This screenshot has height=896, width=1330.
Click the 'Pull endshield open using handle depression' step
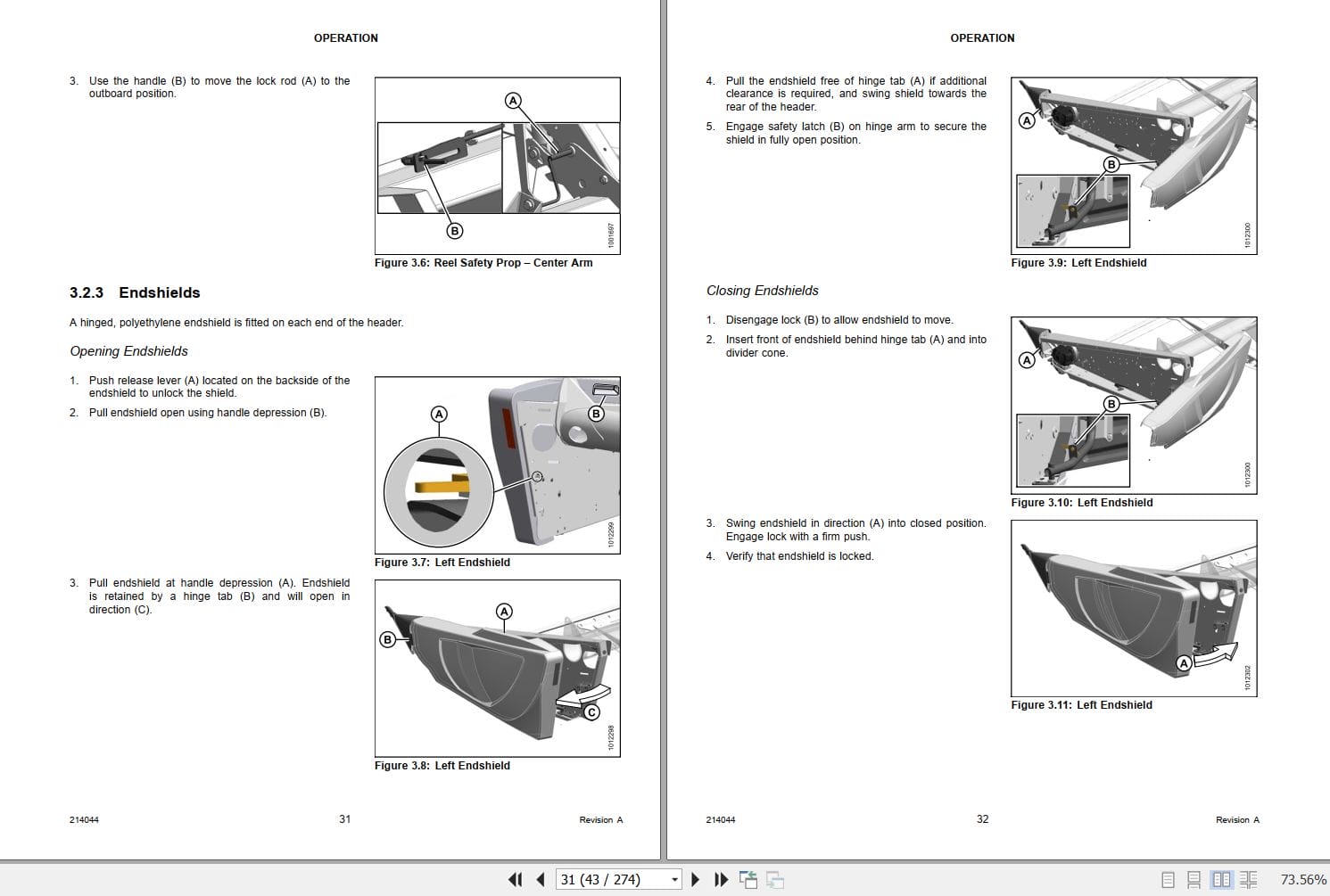pos(208,413)
